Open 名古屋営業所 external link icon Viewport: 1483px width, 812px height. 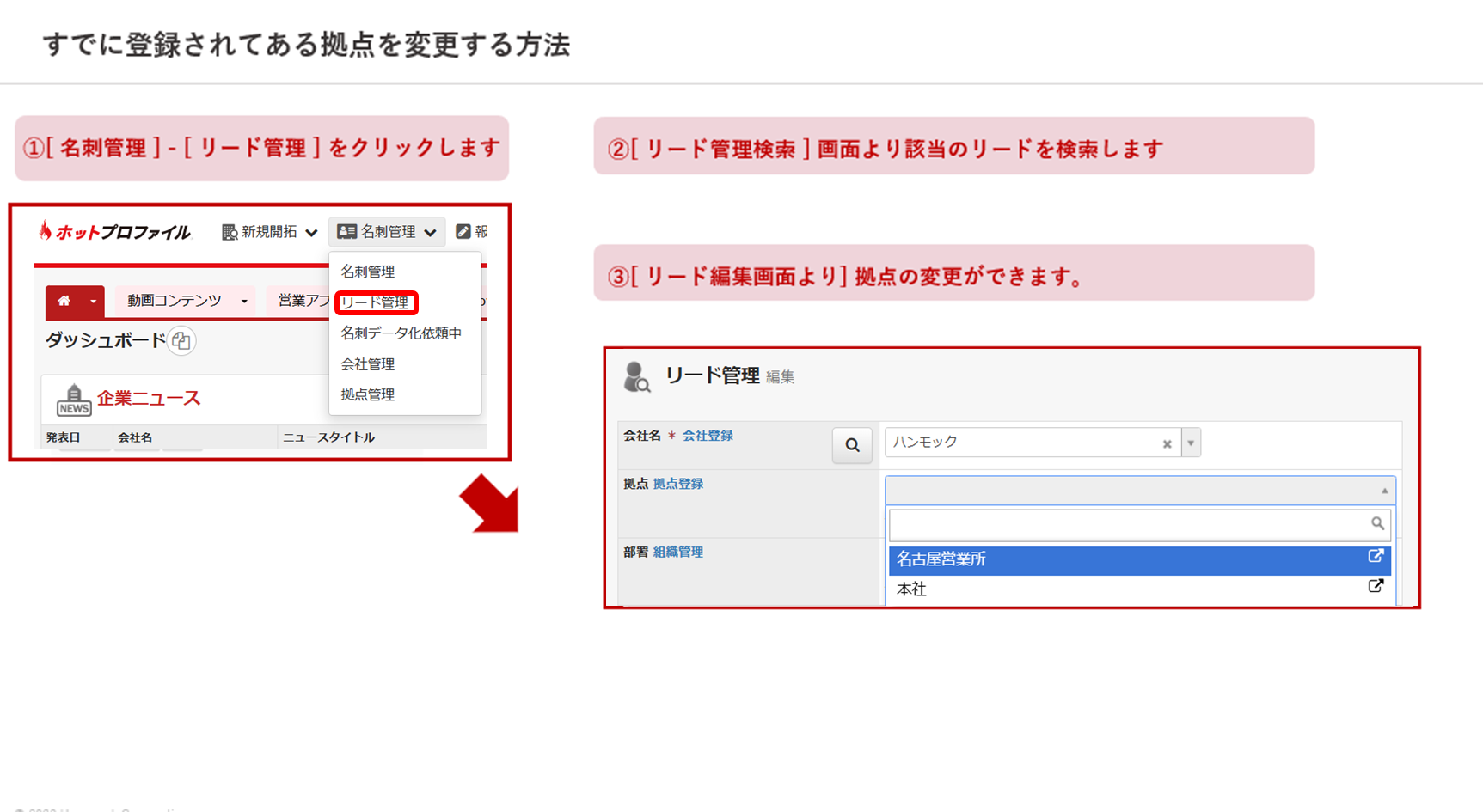pyautogui.click(x=1376, y=557)
